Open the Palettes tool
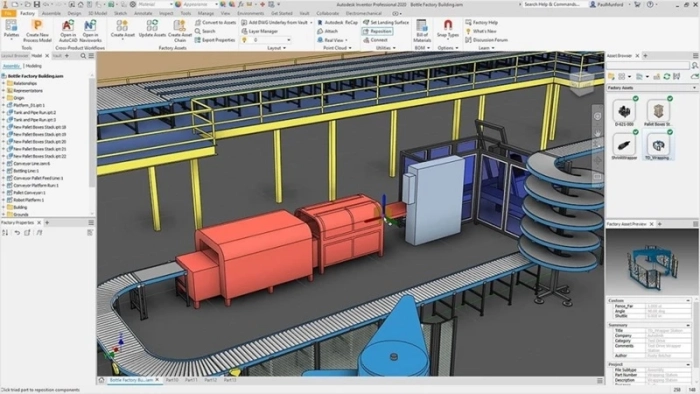This screenshot has width=700, height=394. (11, 29)
